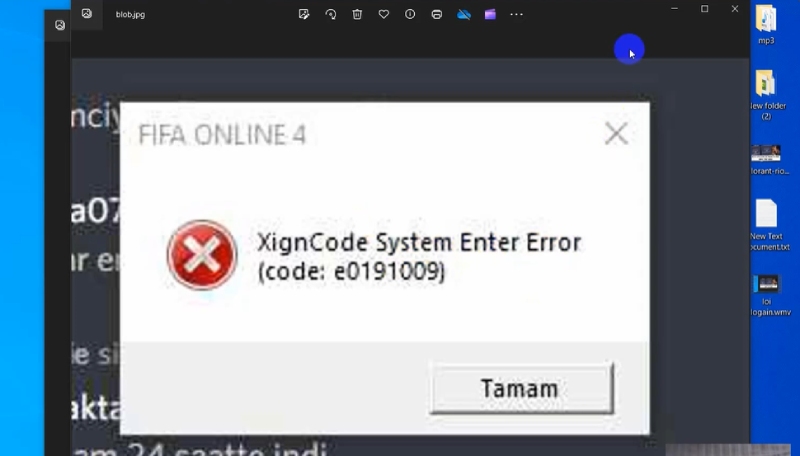Maximize the Photos window
Screen dimensions: 800x456
[x=705, y=9]
